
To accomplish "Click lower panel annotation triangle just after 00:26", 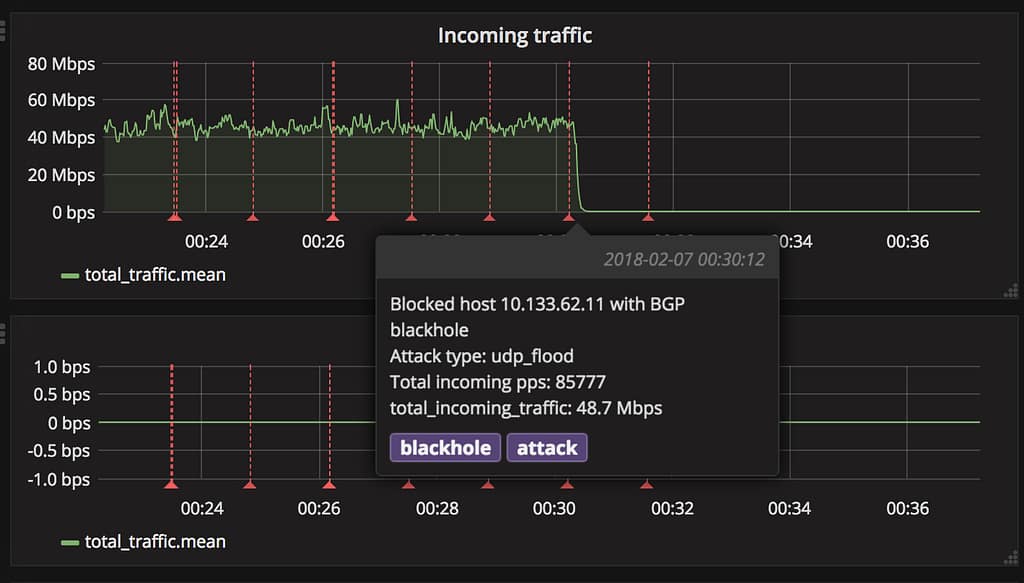I will tap(330, 484).
